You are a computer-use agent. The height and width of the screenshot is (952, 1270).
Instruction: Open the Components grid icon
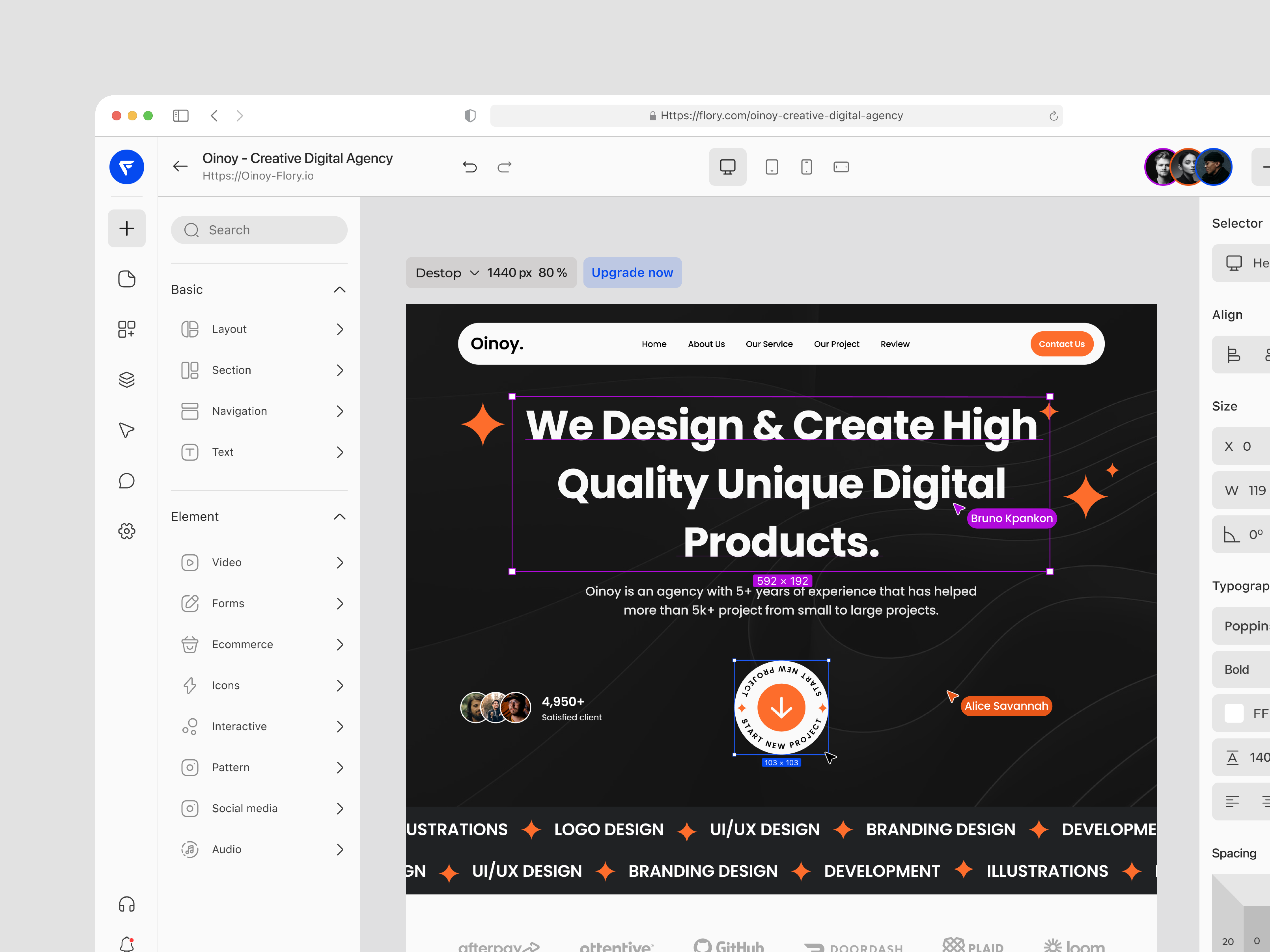(126, 329)
